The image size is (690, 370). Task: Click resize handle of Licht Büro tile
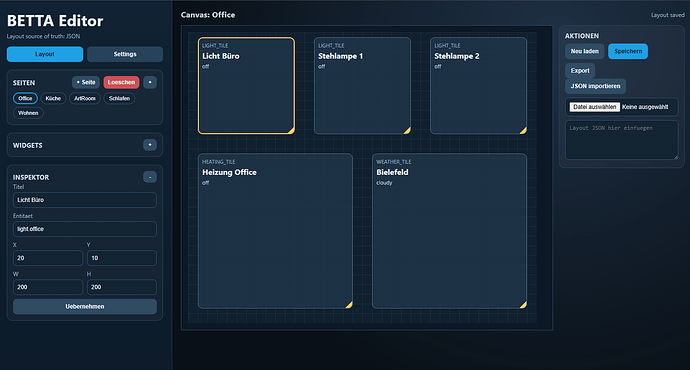(291, 130)
